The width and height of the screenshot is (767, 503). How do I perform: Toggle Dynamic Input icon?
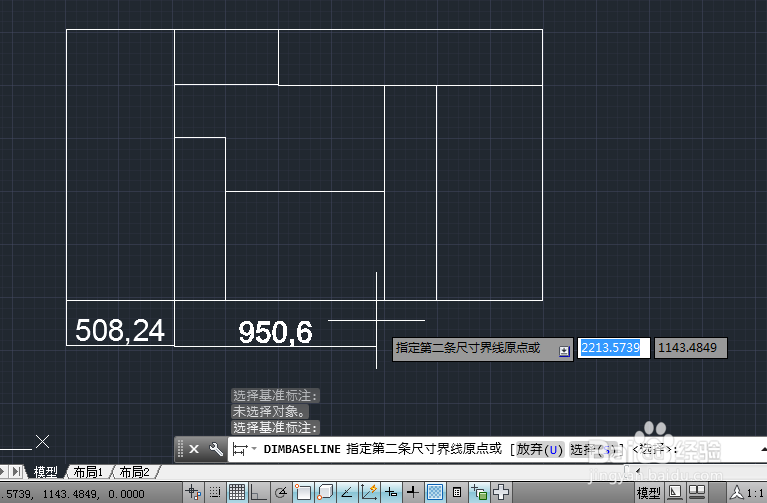click(391, 492)
